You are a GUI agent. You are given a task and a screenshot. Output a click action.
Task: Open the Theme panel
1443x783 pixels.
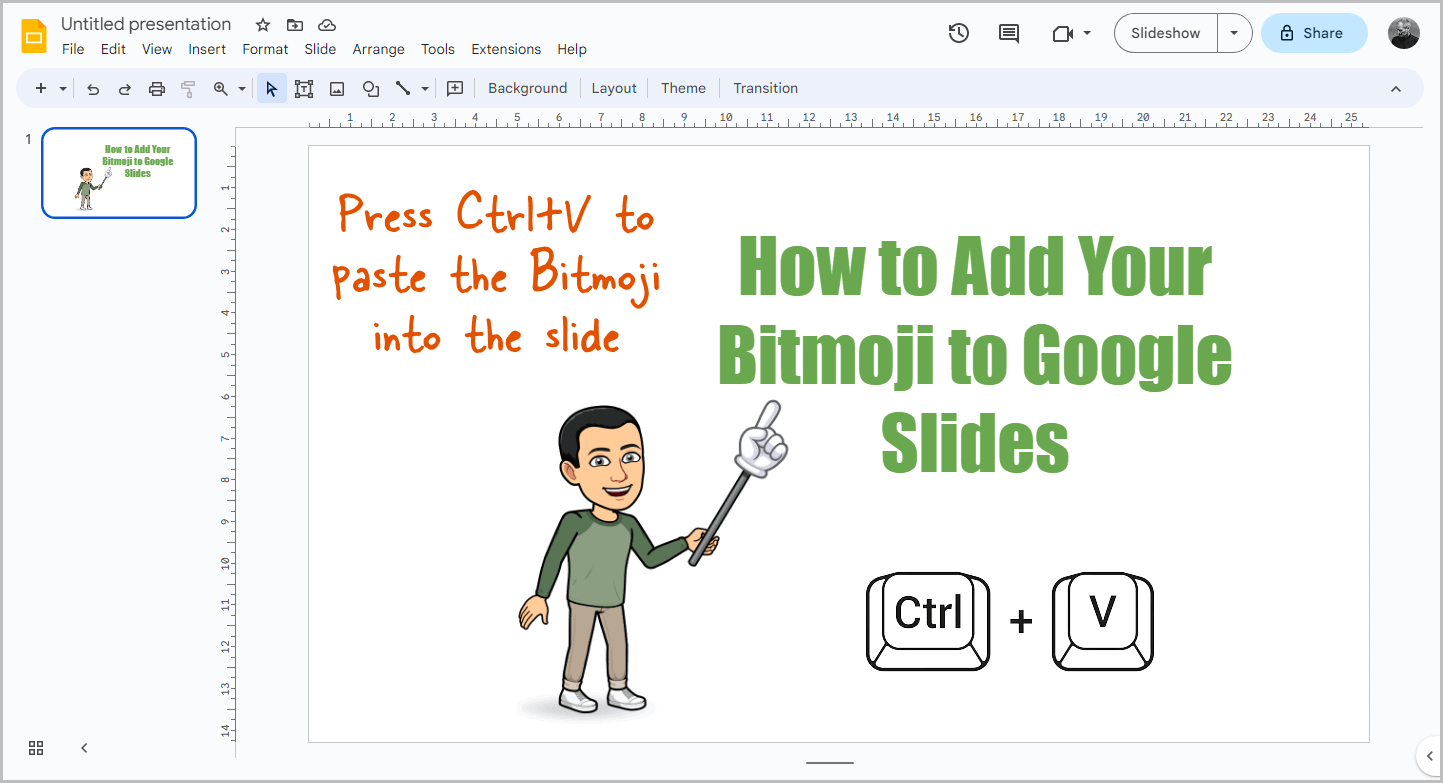point(683,88)
